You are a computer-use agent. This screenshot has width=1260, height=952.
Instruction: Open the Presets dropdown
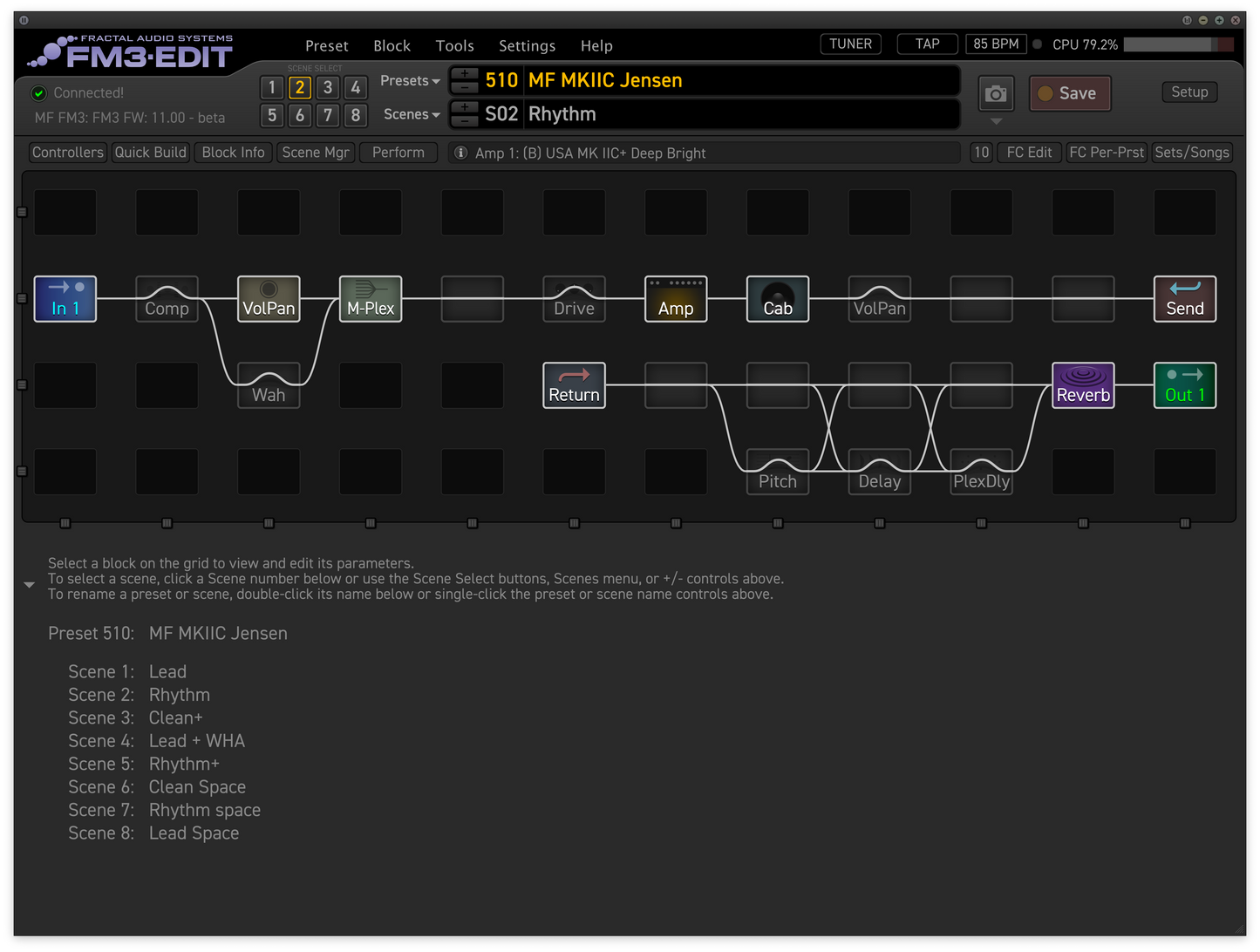[410, 81]
